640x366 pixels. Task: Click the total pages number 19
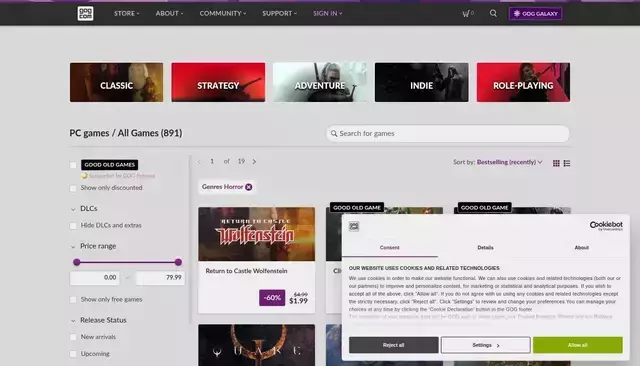tap(241, 162)
